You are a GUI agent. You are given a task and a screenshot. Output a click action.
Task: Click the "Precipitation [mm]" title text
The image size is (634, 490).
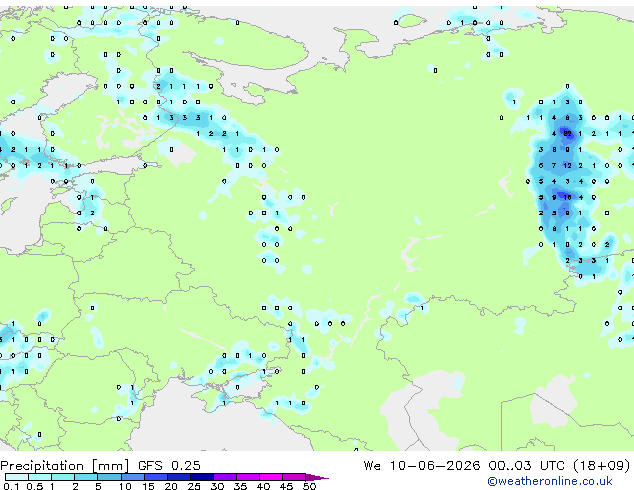click(x=65, y=466)
